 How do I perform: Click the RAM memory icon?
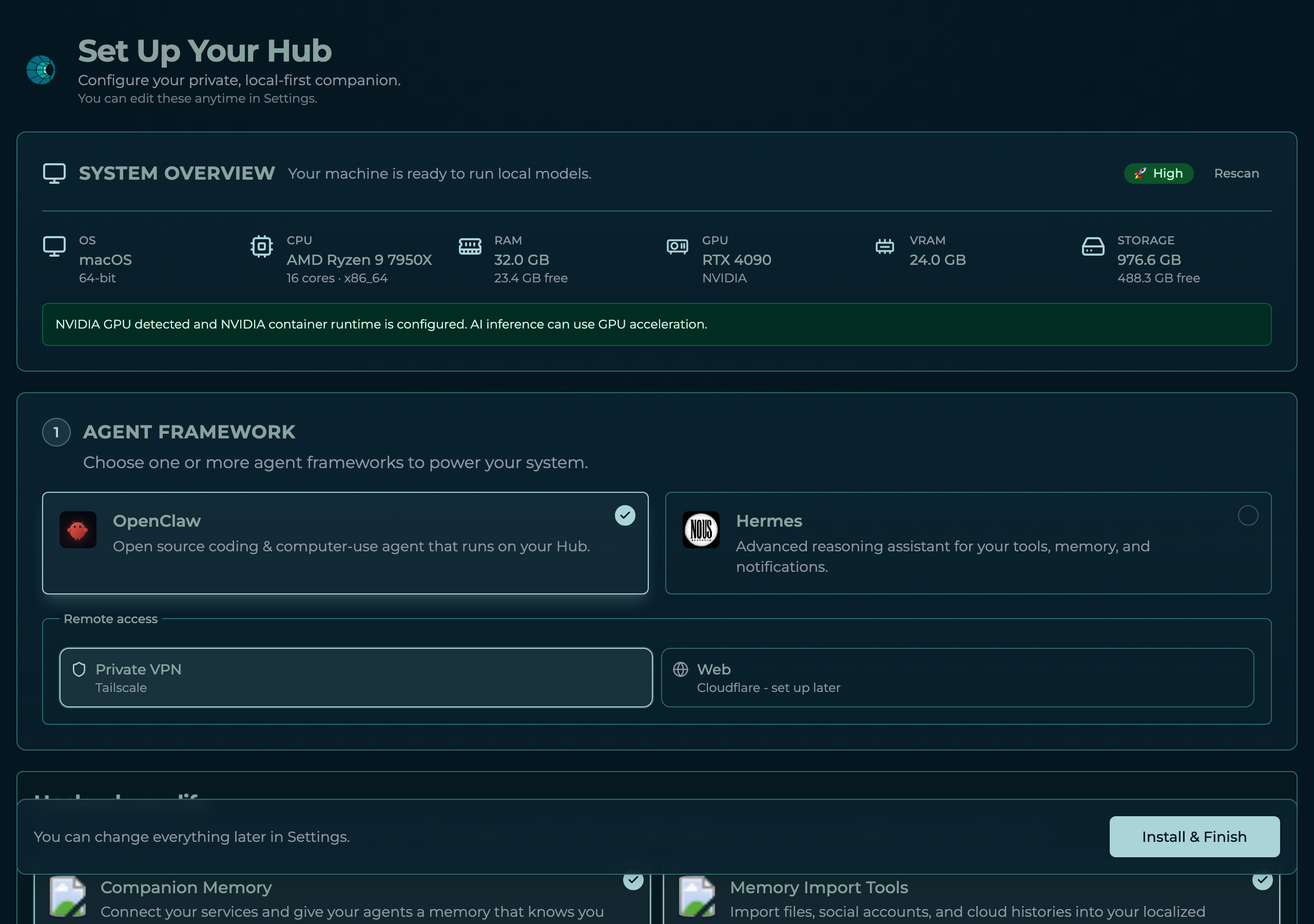tap(470, 246)
